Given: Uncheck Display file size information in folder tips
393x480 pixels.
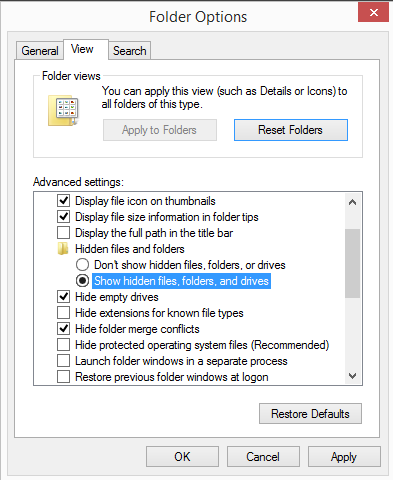Looking at the screenshot, I should point(63,217).
